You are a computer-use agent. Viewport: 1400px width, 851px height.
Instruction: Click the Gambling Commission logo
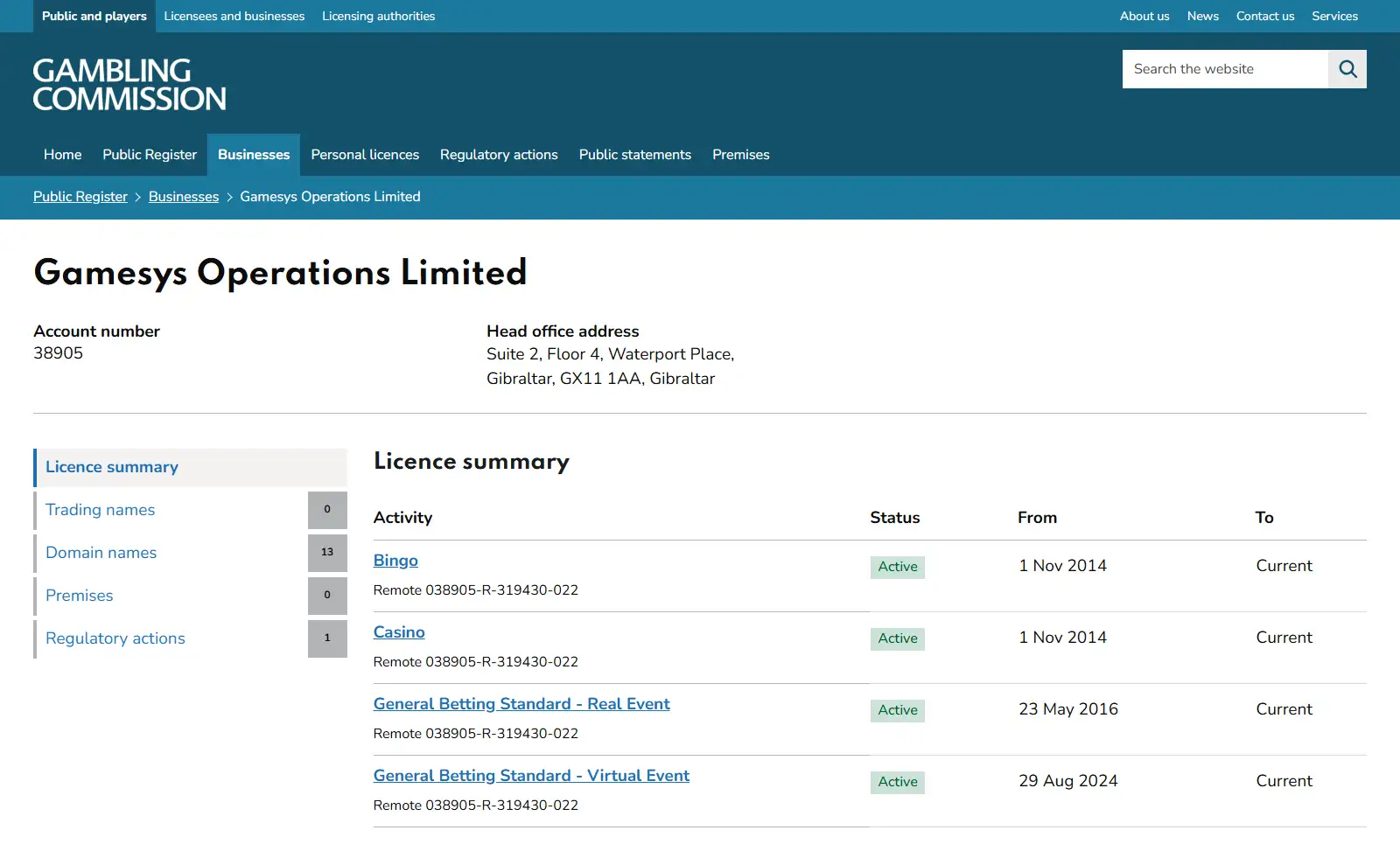click(129, 85)
